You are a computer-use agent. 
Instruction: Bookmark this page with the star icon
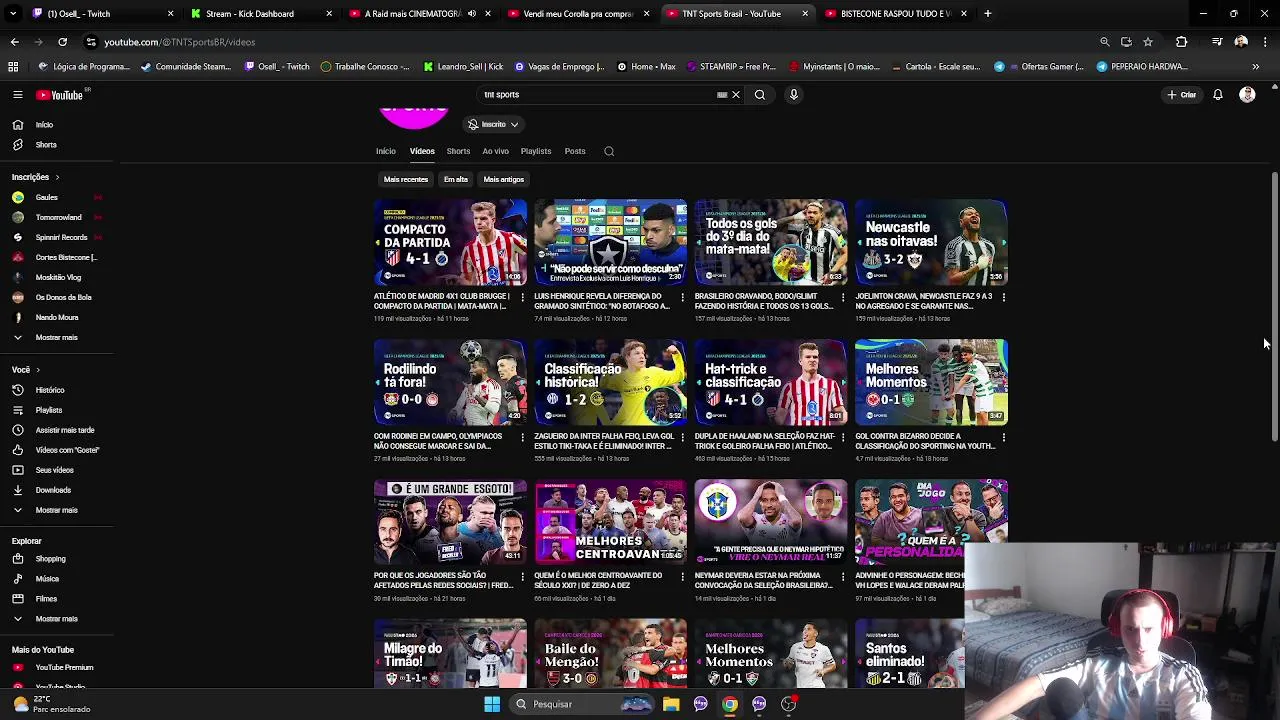pyautogui.click(x=1148, y=42)
